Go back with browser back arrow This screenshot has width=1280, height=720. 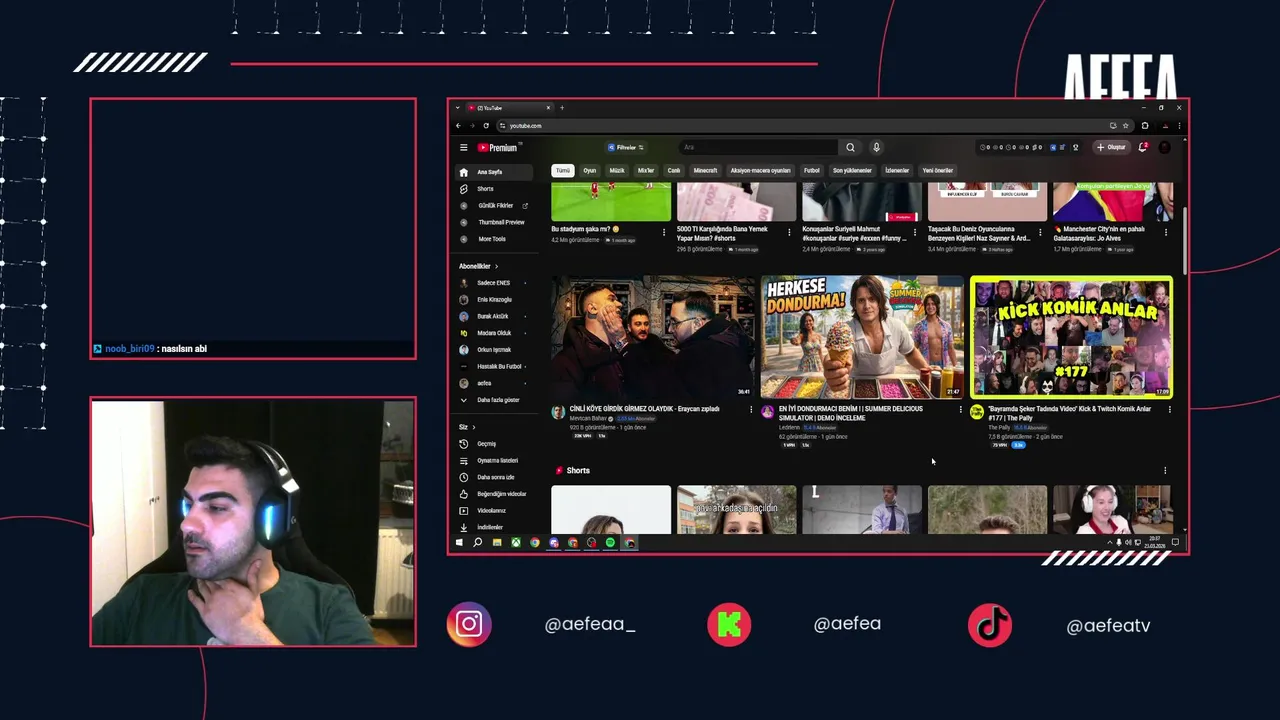point(458,126)
